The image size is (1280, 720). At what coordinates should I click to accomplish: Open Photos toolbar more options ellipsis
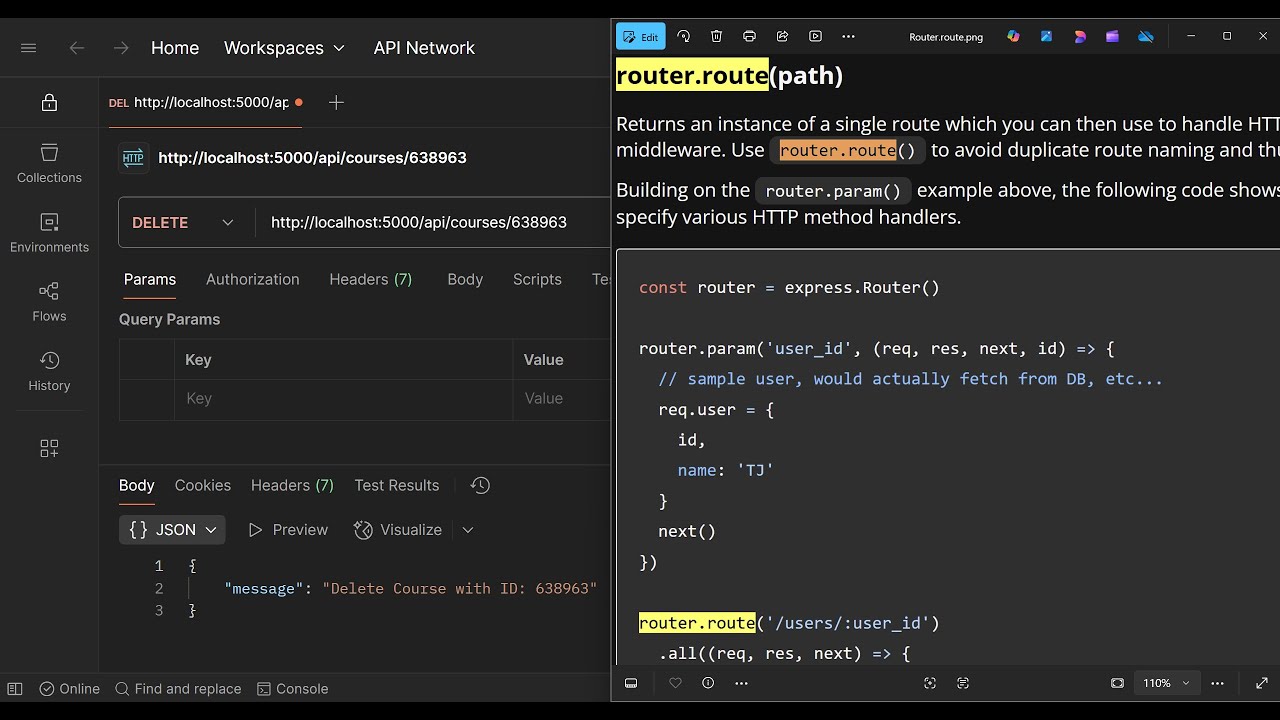pyautogui.click(x=848, y=36)
